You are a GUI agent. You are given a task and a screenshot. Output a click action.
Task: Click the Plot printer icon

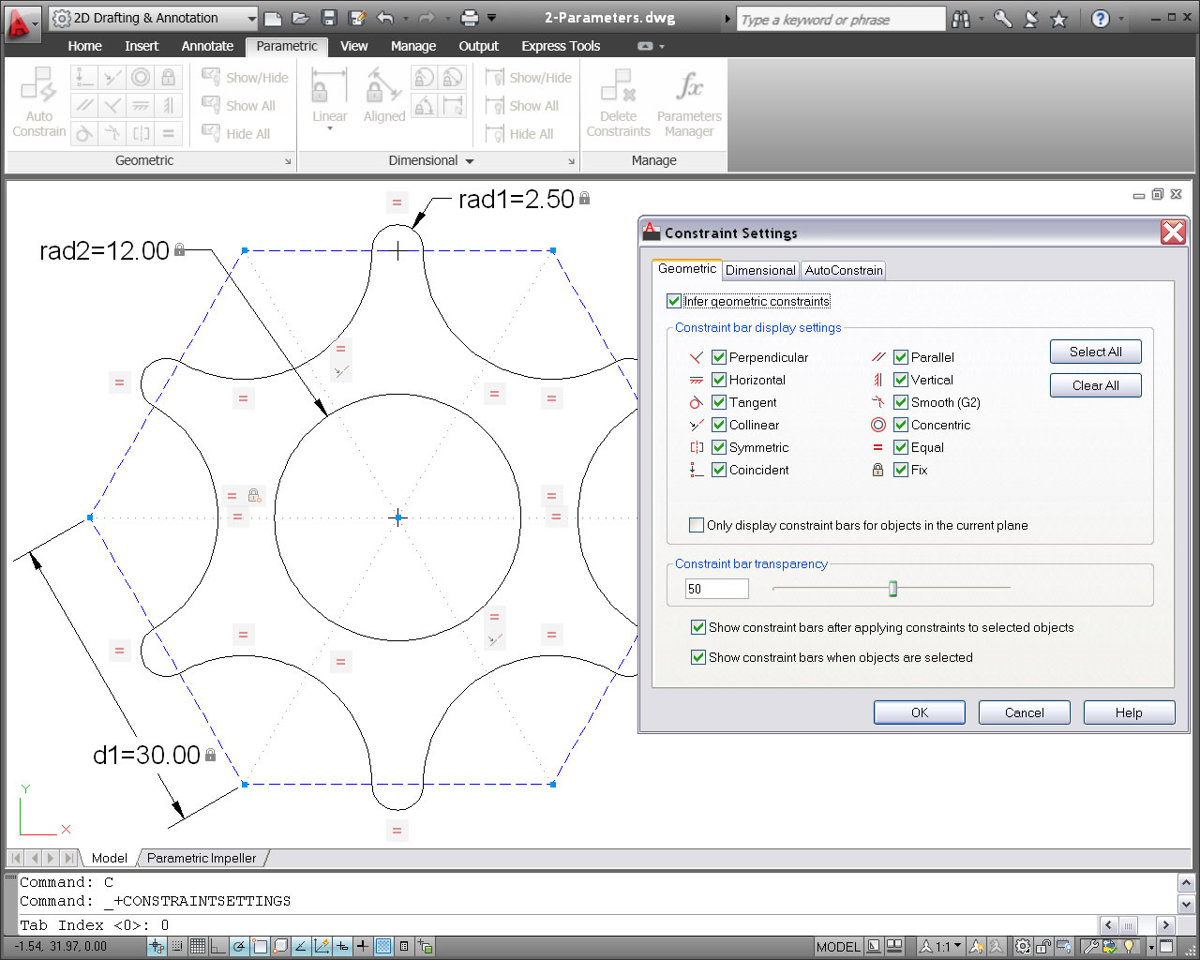pyautogui.click(x=469, y=18)
